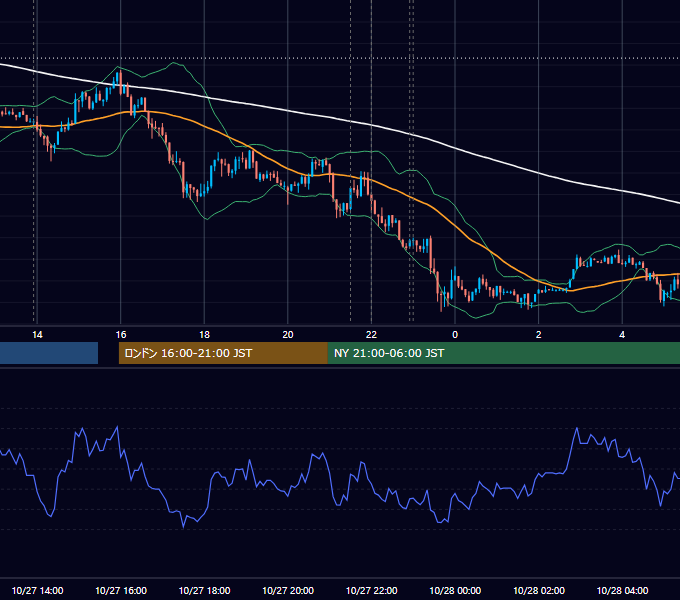Click the ロンドン 16:00-21:00 JST session bar

coord(223,353)
